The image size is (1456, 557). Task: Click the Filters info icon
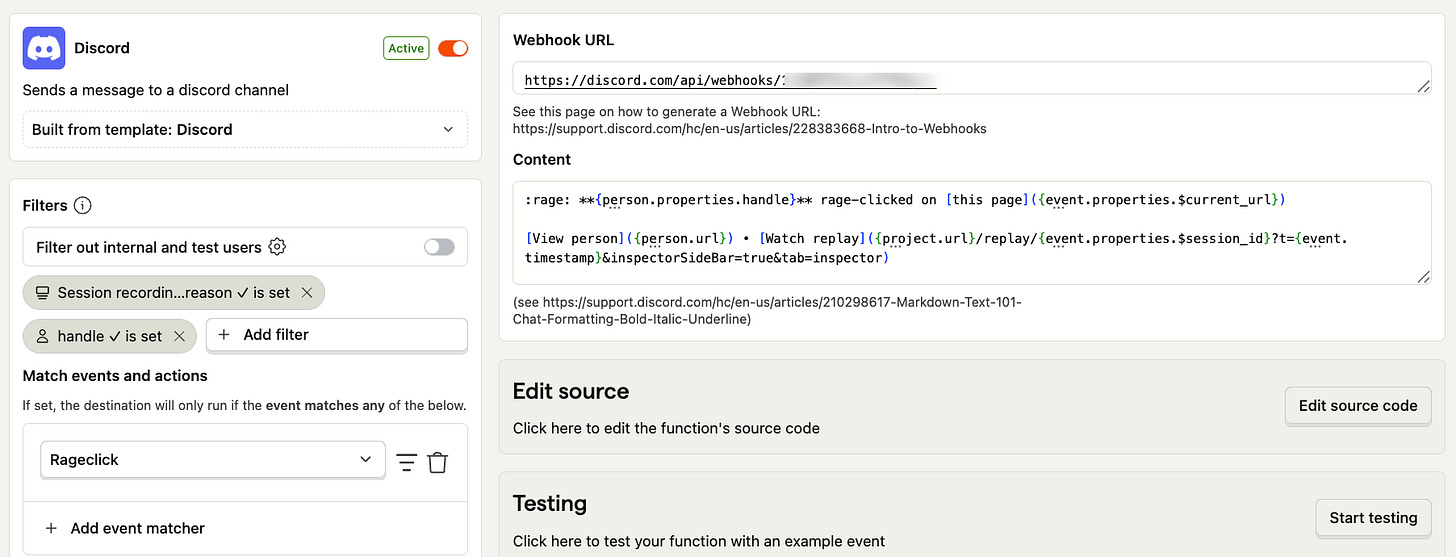point(83,206)
